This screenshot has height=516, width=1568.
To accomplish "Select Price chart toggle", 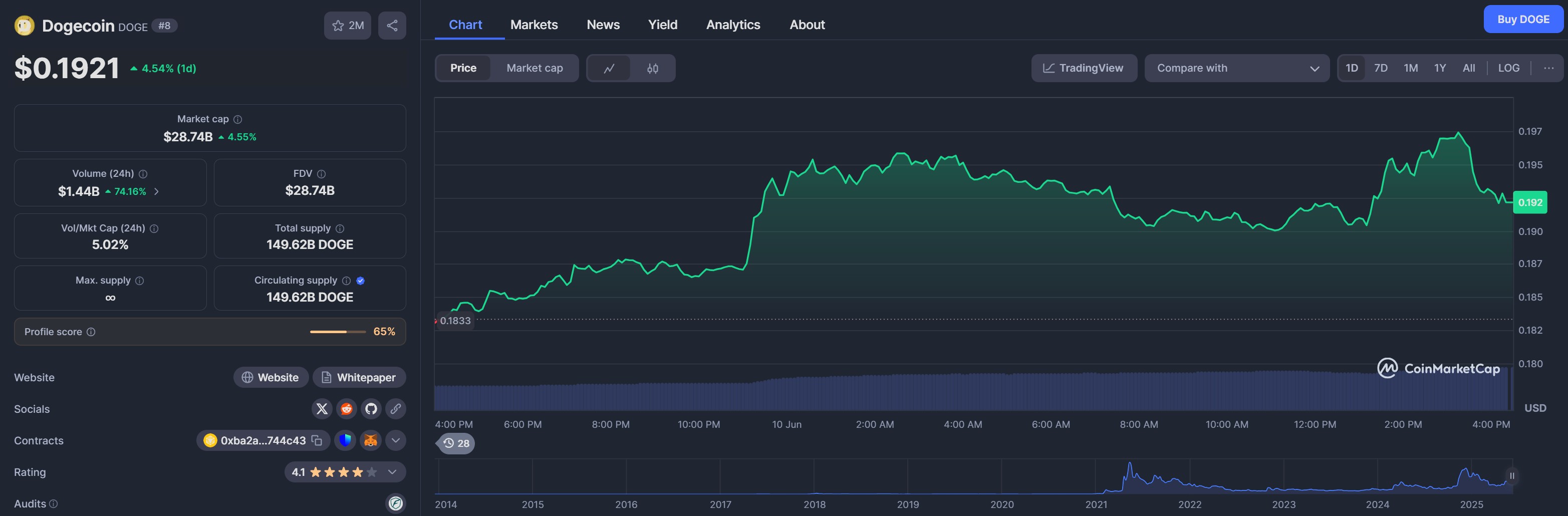I will click(x=463, y=68).
